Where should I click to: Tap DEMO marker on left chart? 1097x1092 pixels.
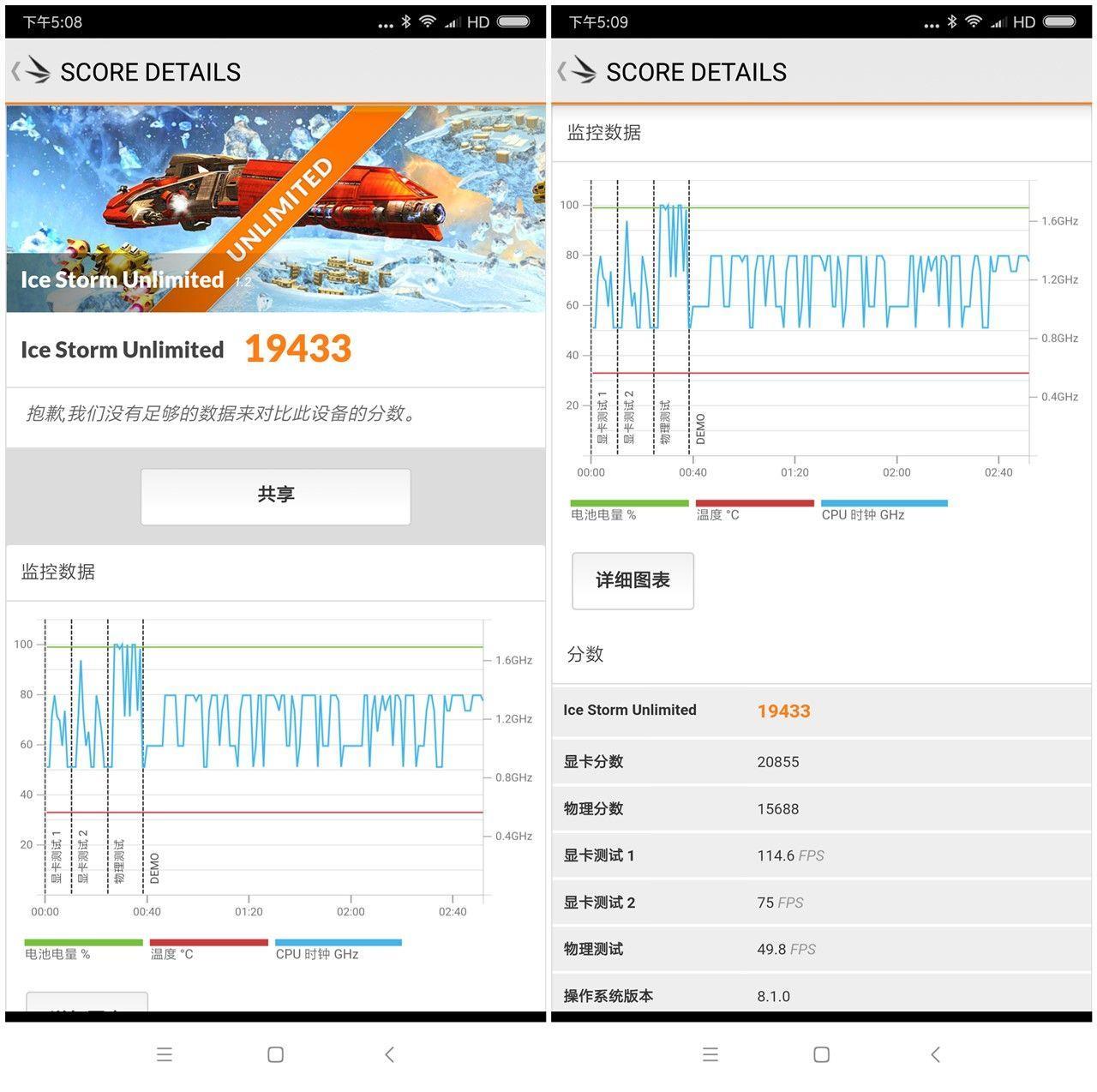pyautogui.click(x=154, y=868)
